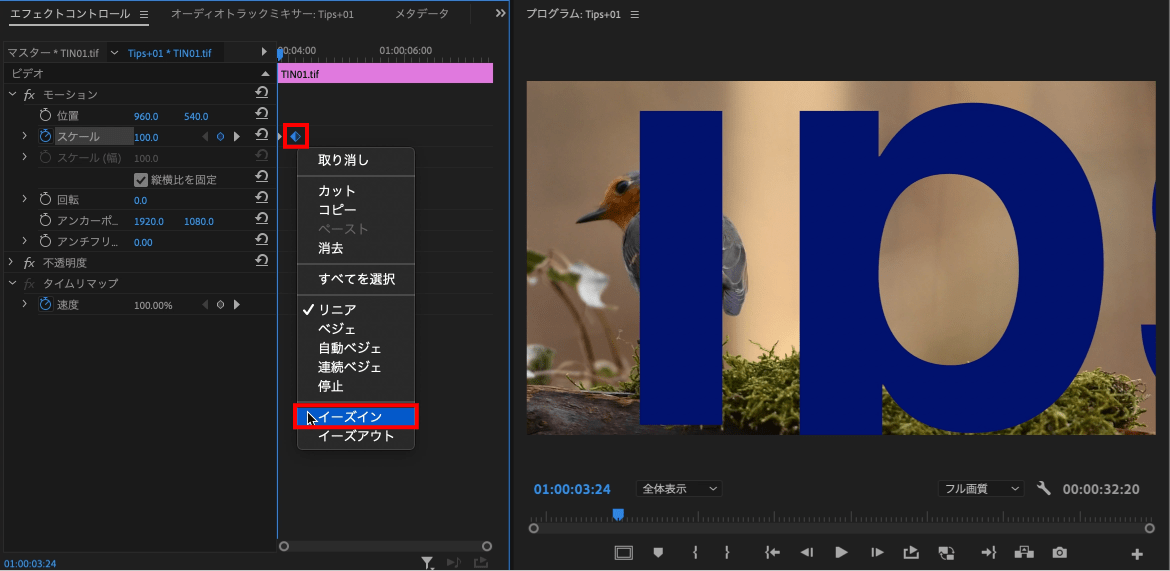This screenshot has width=1170, height=571.
Task: Open the エフェクトコントロール panel menu
Action: (x=144, y=14)
